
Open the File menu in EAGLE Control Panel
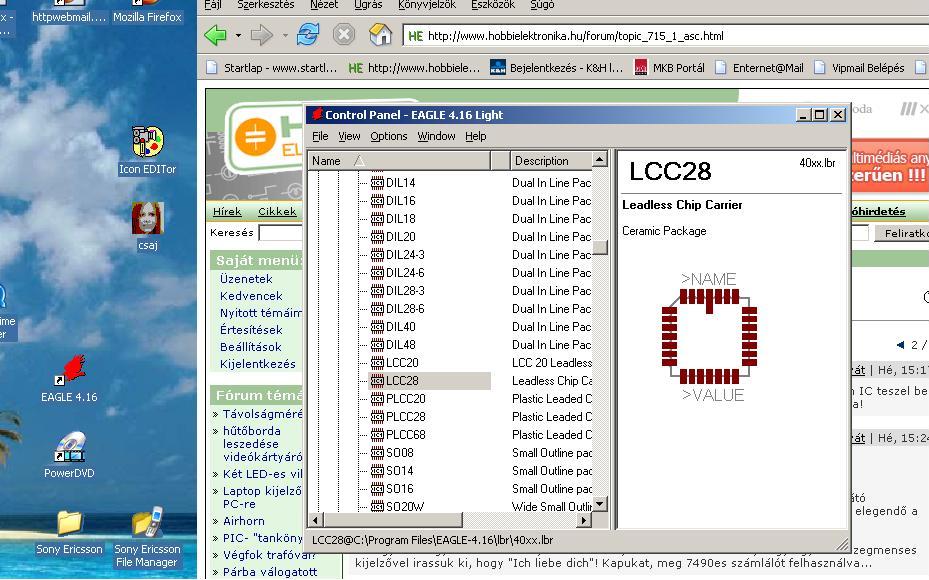point(320,136)
